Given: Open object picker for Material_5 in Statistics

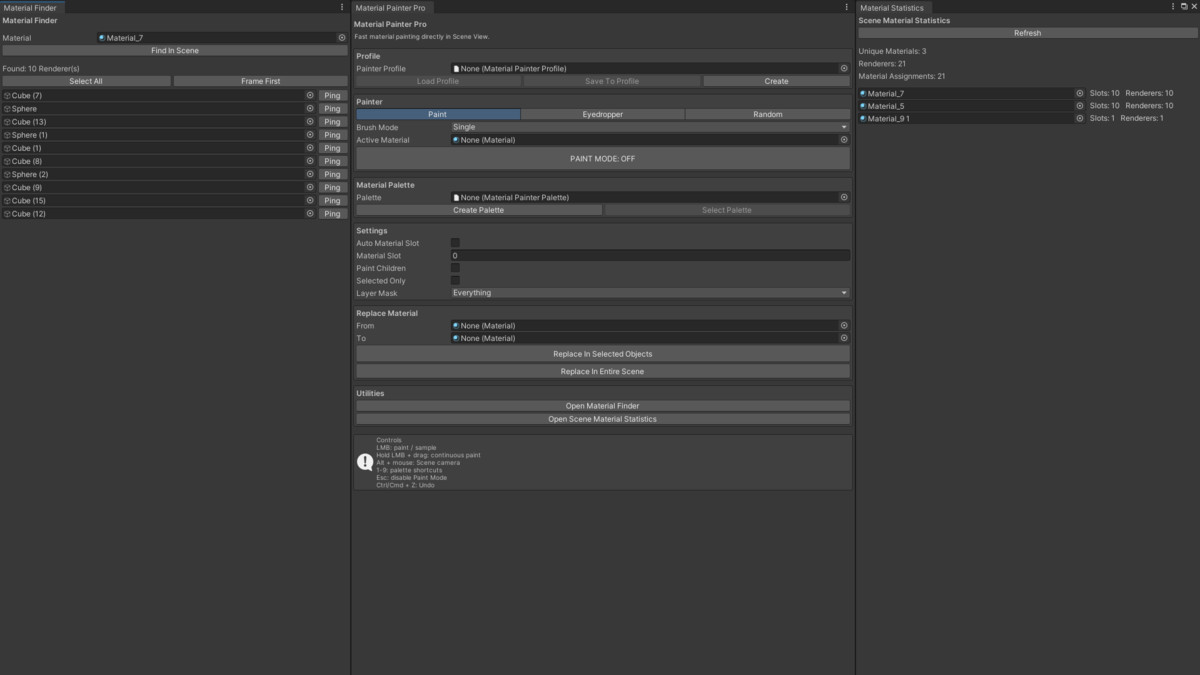Looking at the screenshot, I should (1080, 106).
